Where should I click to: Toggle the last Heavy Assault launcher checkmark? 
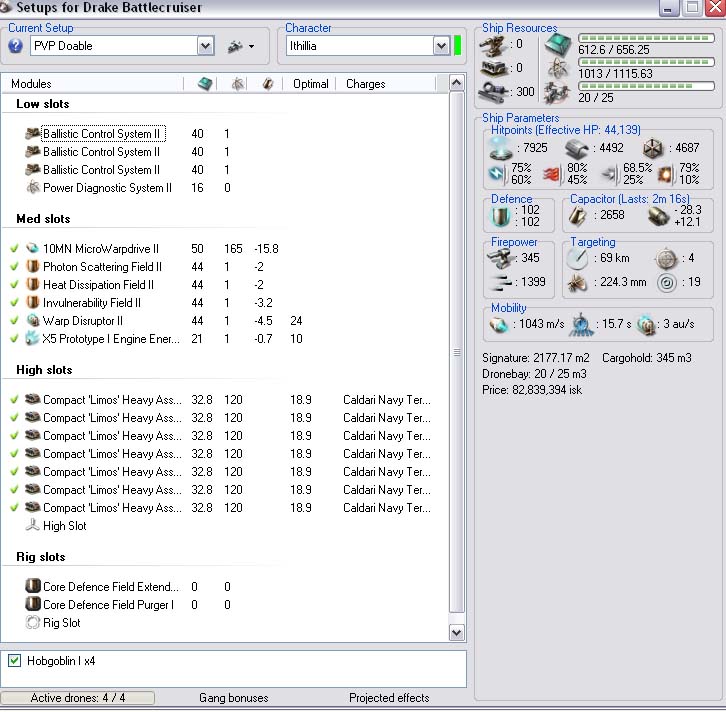(14, 507)
